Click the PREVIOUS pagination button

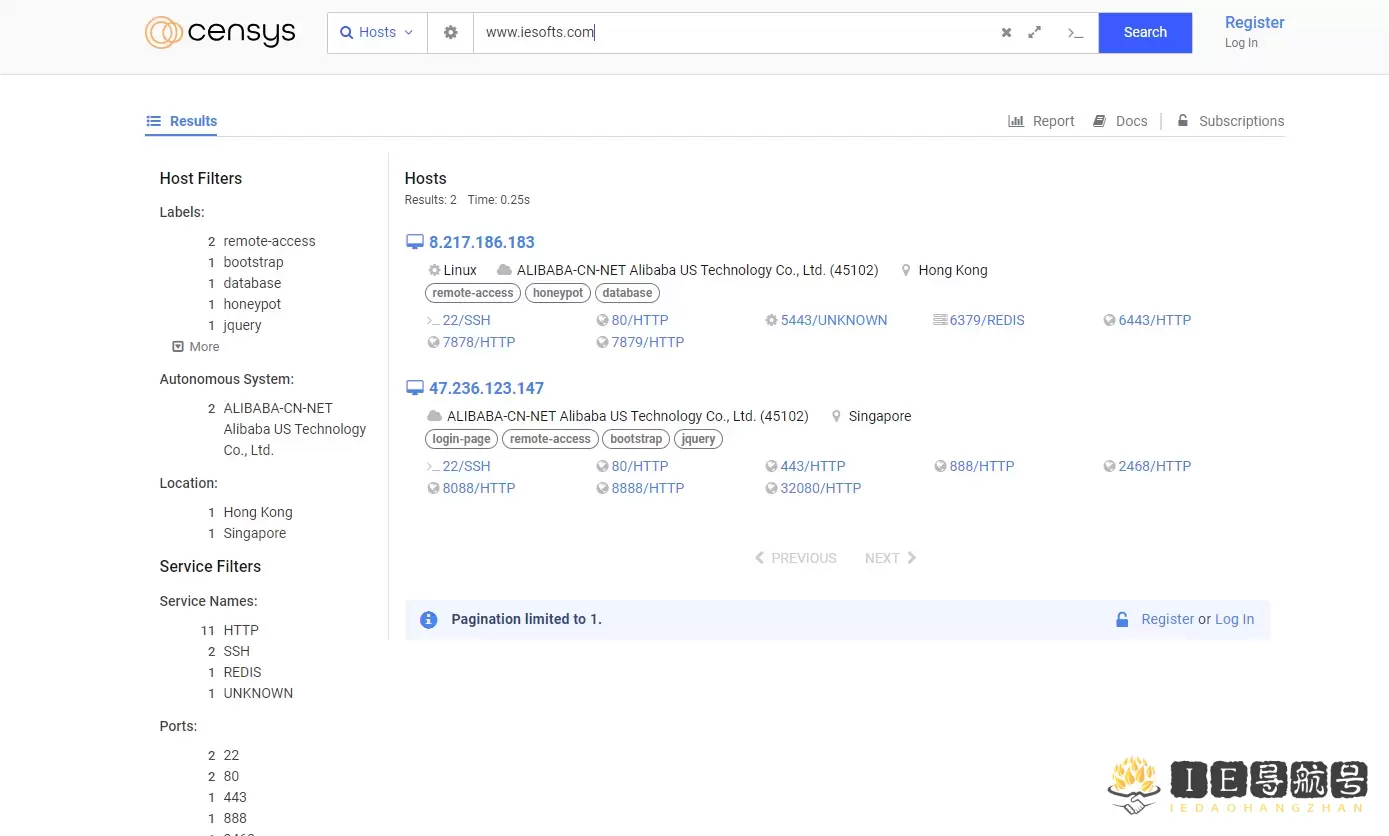795,558
